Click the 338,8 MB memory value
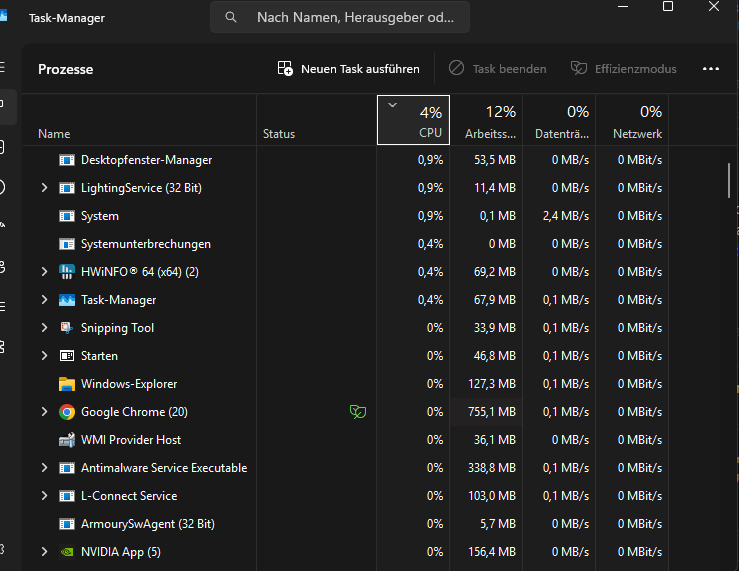The width and height of the screenshot is (739, 571). [492, 468]
